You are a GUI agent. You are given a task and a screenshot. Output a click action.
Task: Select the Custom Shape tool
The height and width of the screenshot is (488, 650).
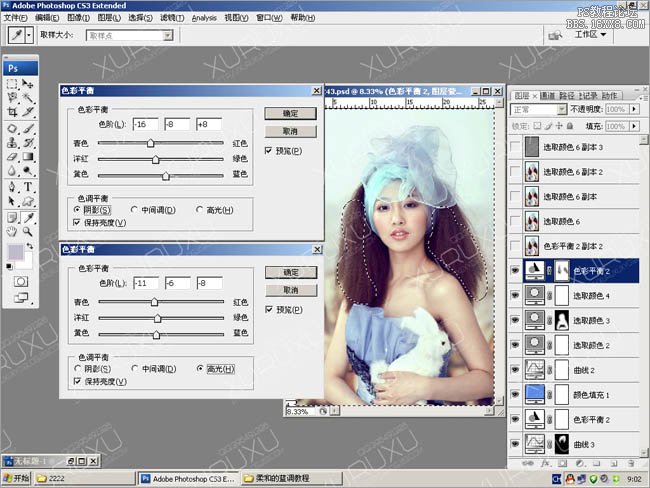click(x=28, y=201)
